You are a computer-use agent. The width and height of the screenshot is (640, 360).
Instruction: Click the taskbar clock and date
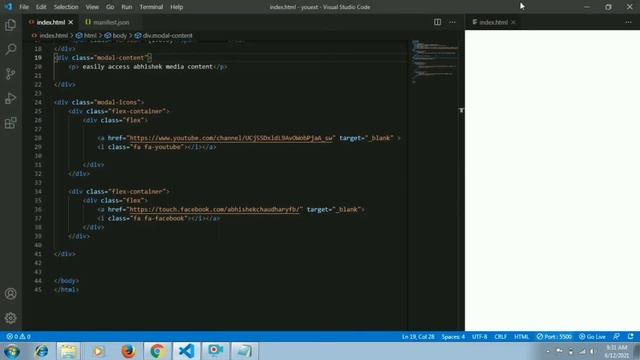[x=616, y=351]
